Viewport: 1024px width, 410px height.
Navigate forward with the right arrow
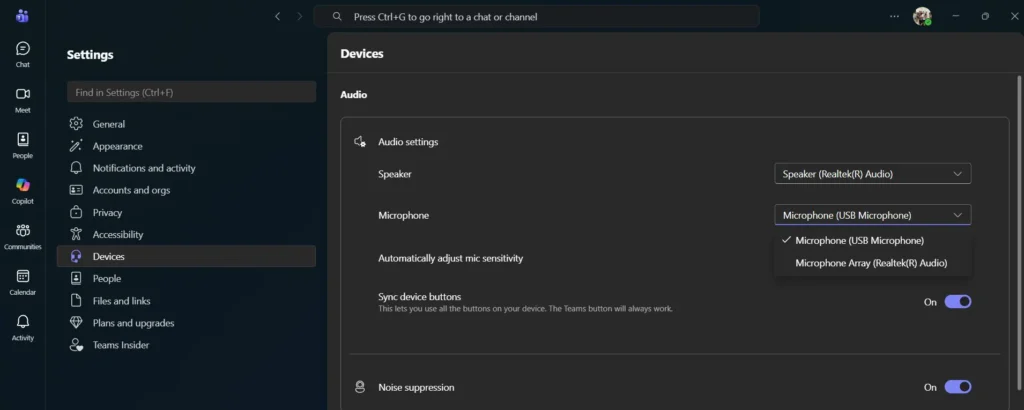pos(300,16)
